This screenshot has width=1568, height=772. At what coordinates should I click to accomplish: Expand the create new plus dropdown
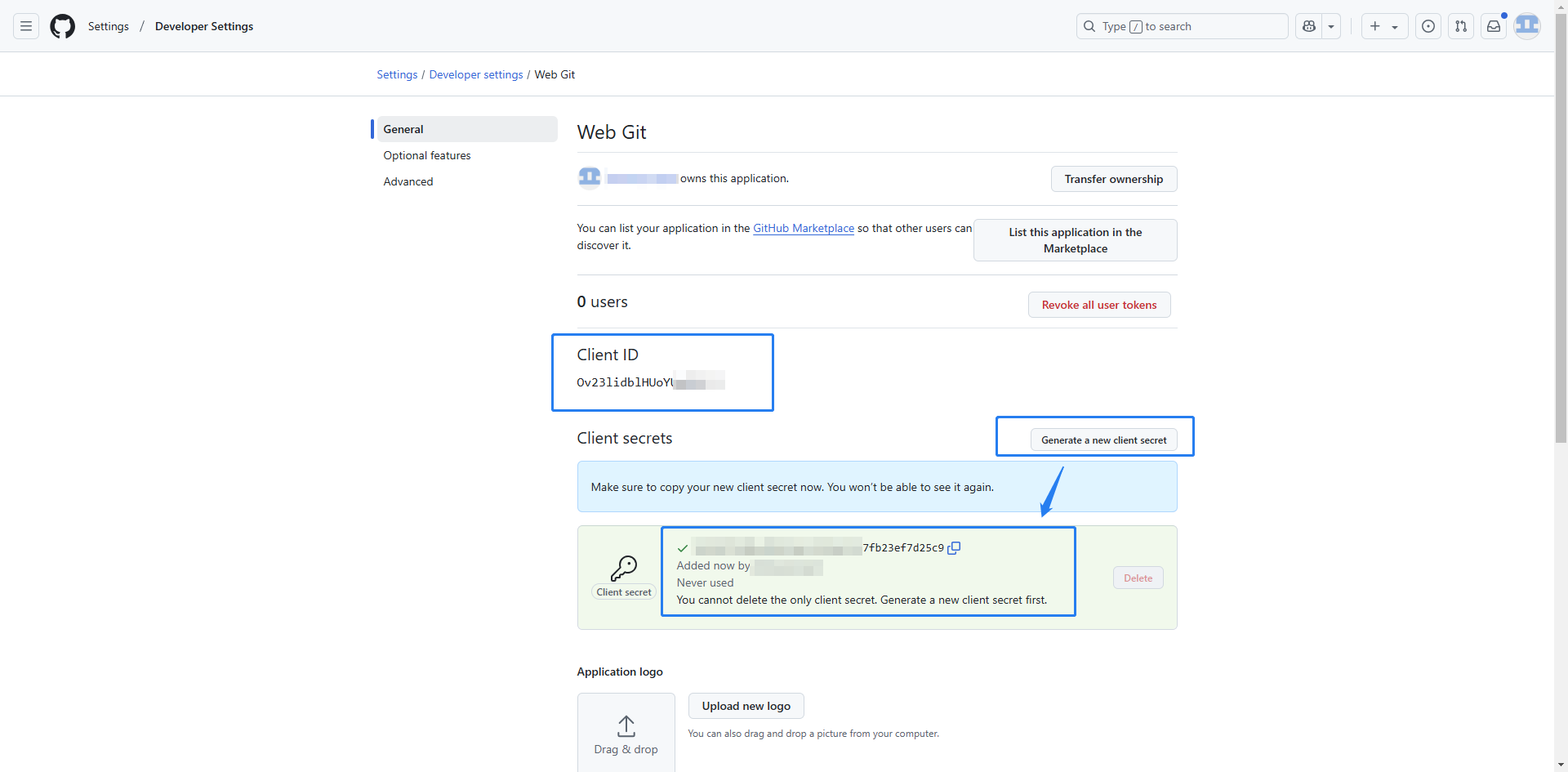click(x=1384, y=26)
